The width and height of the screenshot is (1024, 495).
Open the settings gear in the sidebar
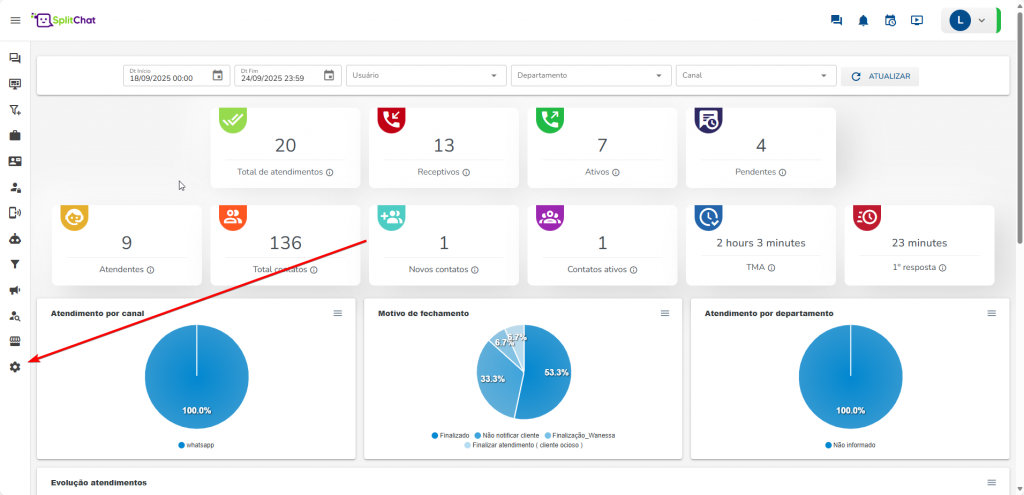click(x=15, y=367)
